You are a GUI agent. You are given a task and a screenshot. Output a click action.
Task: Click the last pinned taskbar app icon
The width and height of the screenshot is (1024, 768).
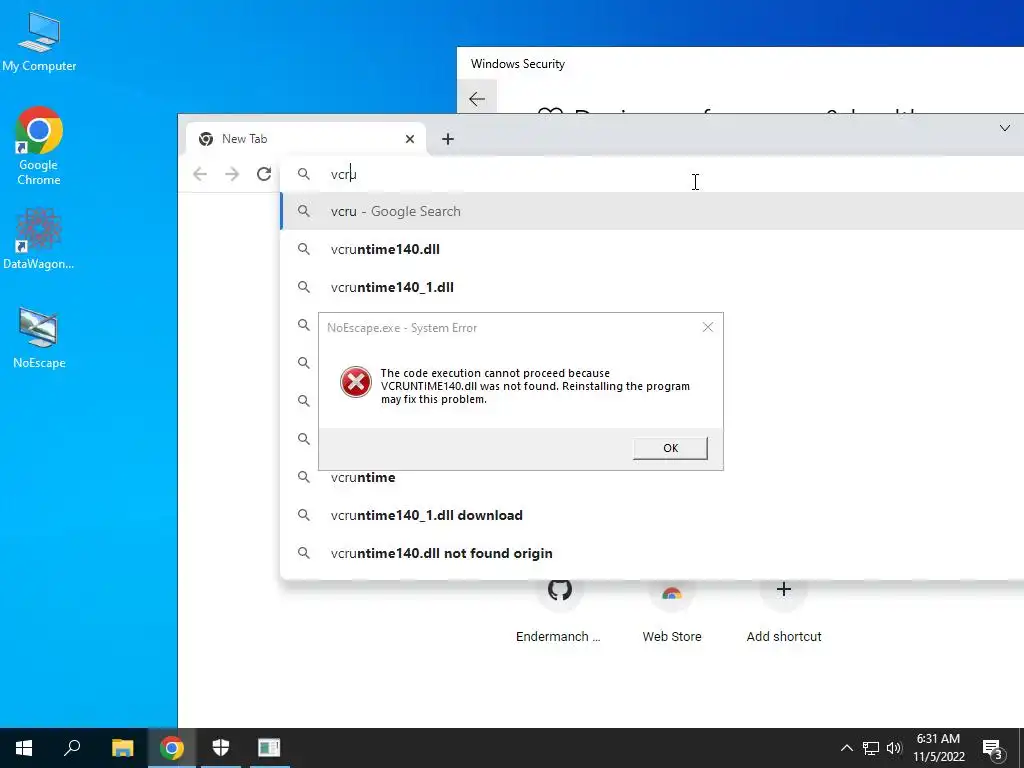tap(269, 748)
